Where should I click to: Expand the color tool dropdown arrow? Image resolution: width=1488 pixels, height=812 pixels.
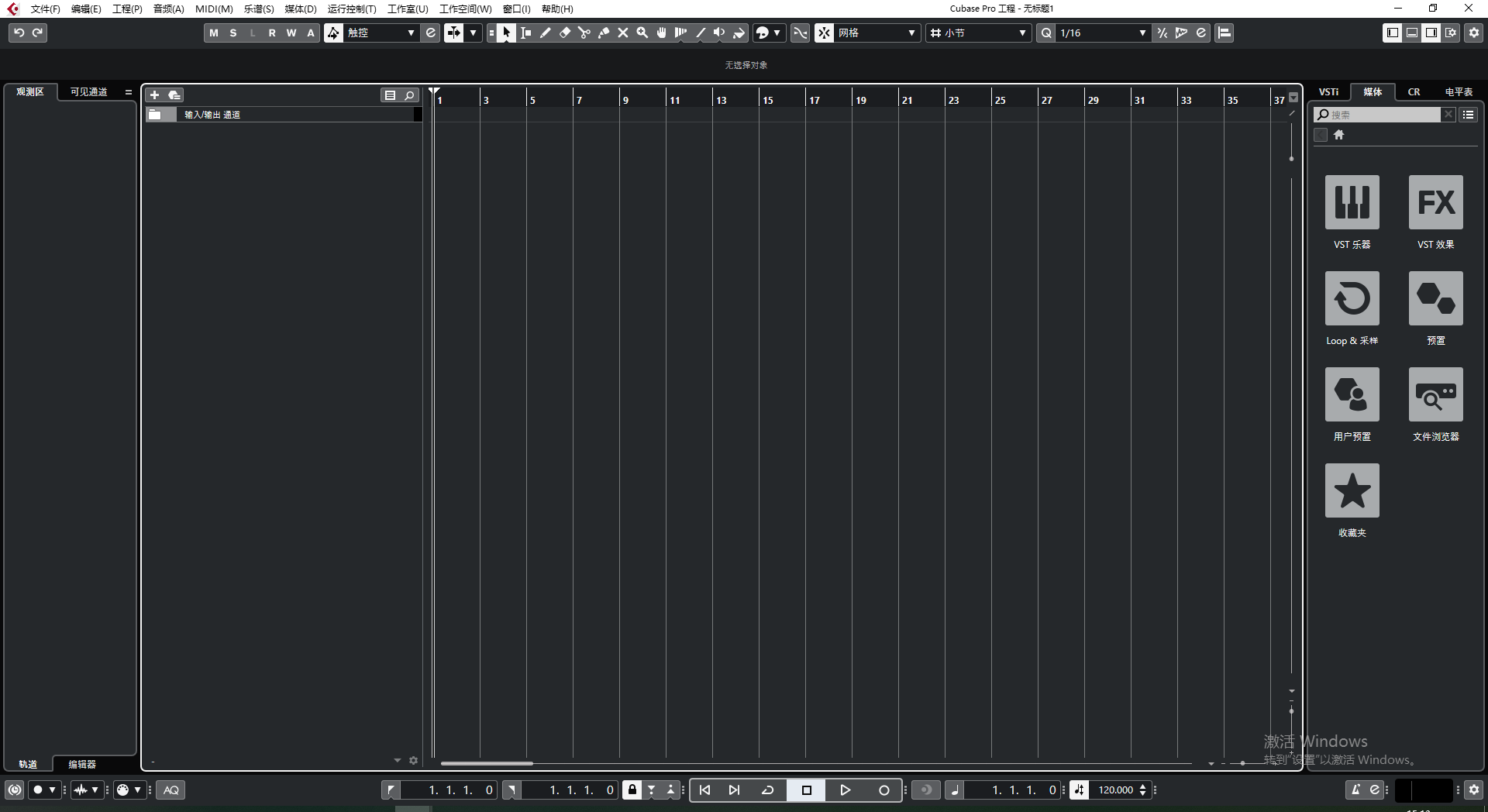pyautogui.click(x=777, y=33)
